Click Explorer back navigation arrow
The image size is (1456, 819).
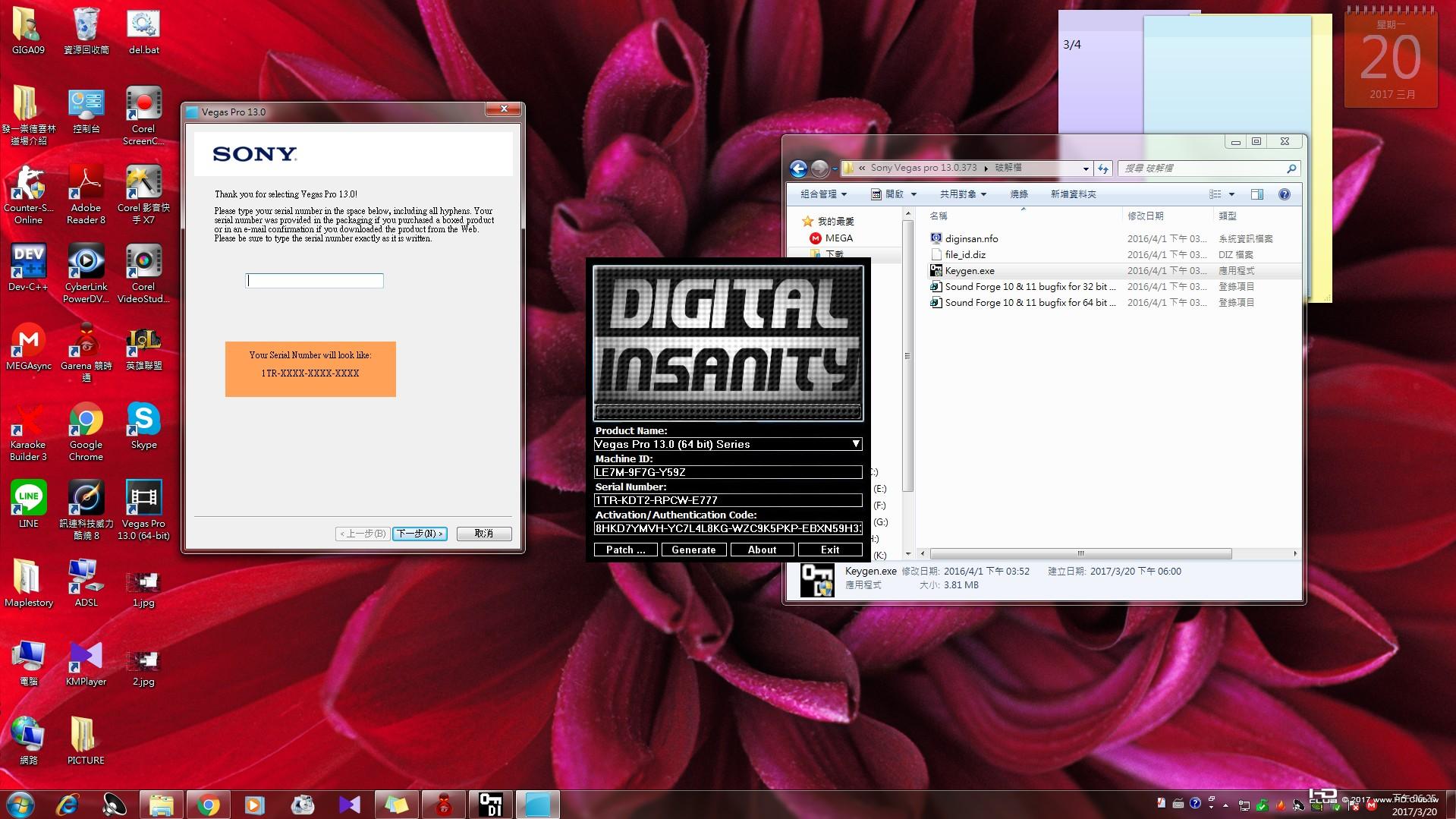(x=798, y=169)
